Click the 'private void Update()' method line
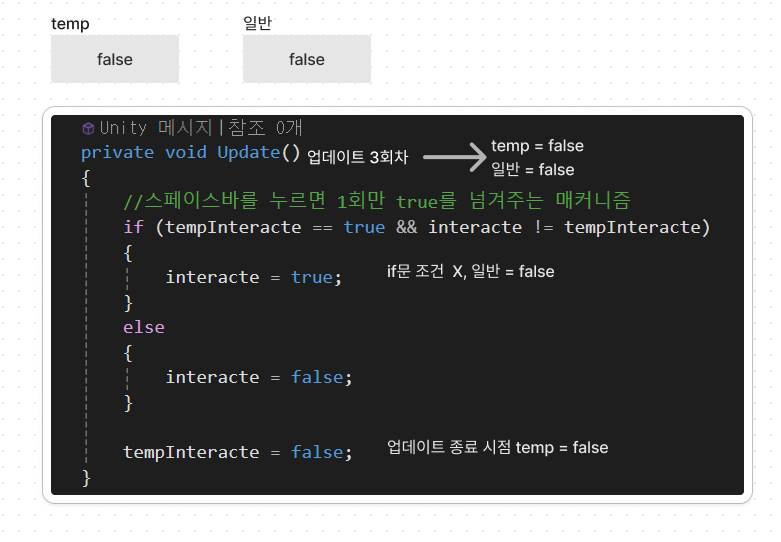Viewport: 781px width, 542px height. [x=190, y=152]
